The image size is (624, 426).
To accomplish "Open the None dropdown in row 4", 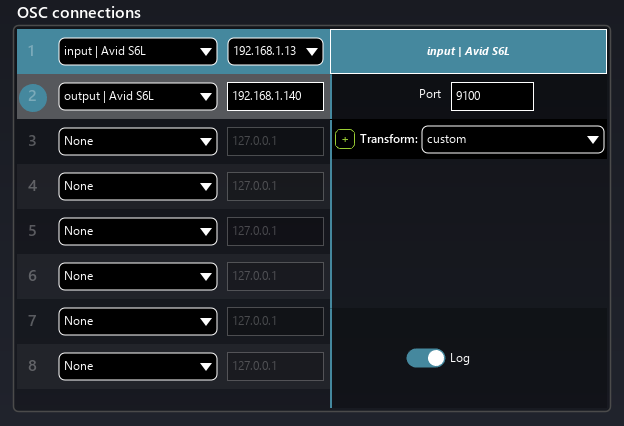I will 138,186.
